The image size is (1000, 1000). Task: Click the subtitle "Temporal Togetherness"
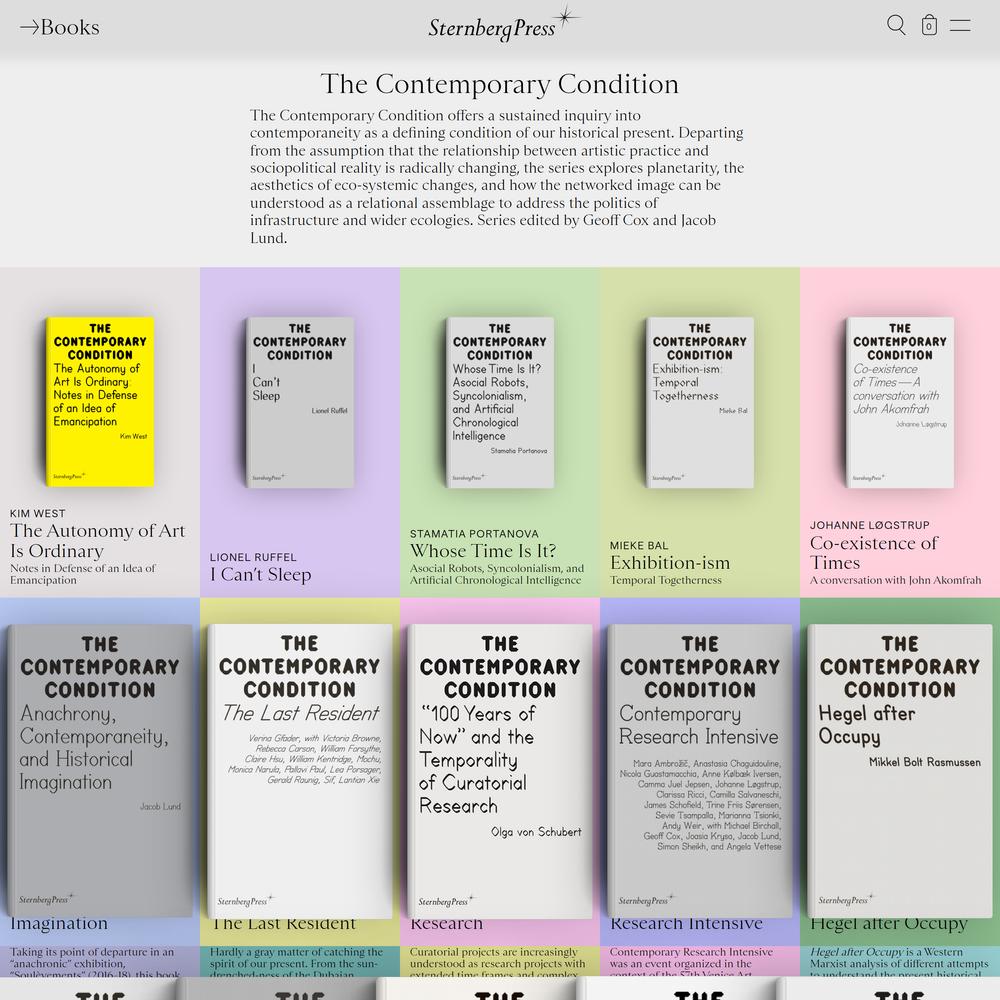[666, 580]
